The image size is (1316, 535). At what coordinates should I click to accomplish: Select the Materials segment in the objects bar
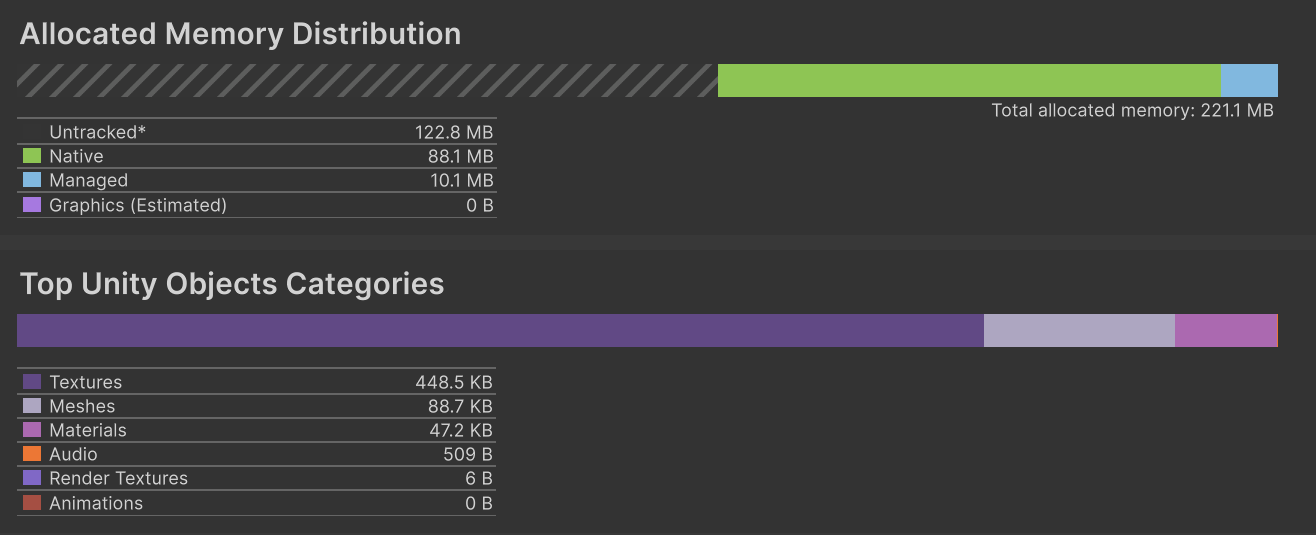pyautogui.click(x=1226, y=331)
